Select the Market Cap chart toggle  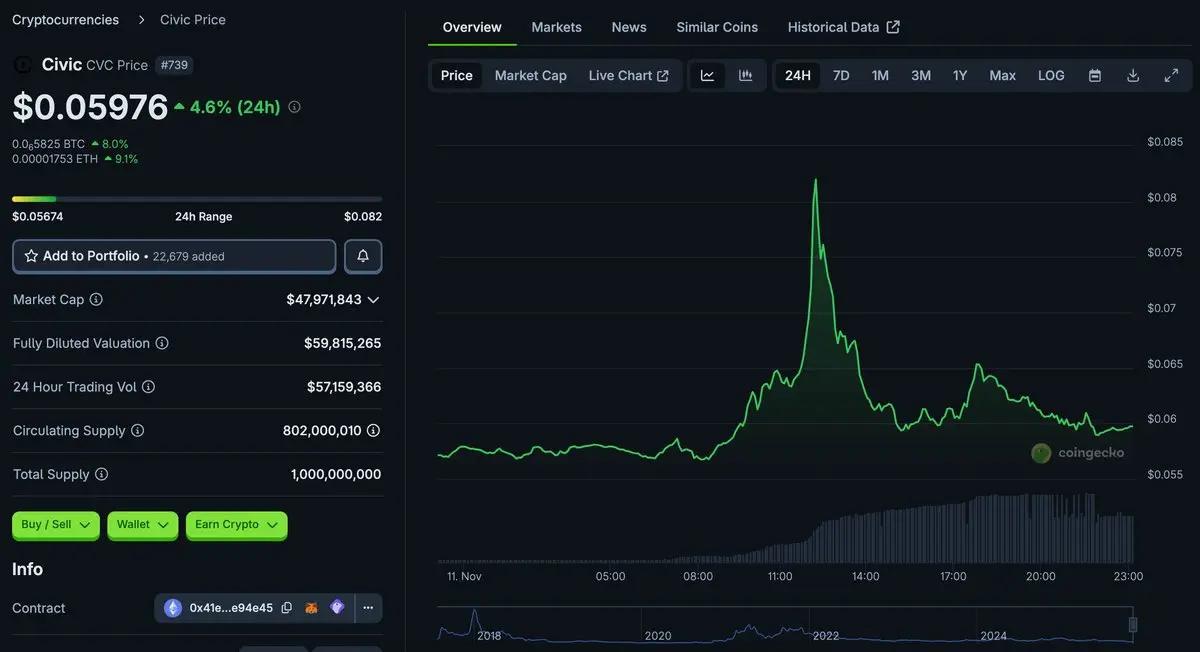[x=531, y=76]
